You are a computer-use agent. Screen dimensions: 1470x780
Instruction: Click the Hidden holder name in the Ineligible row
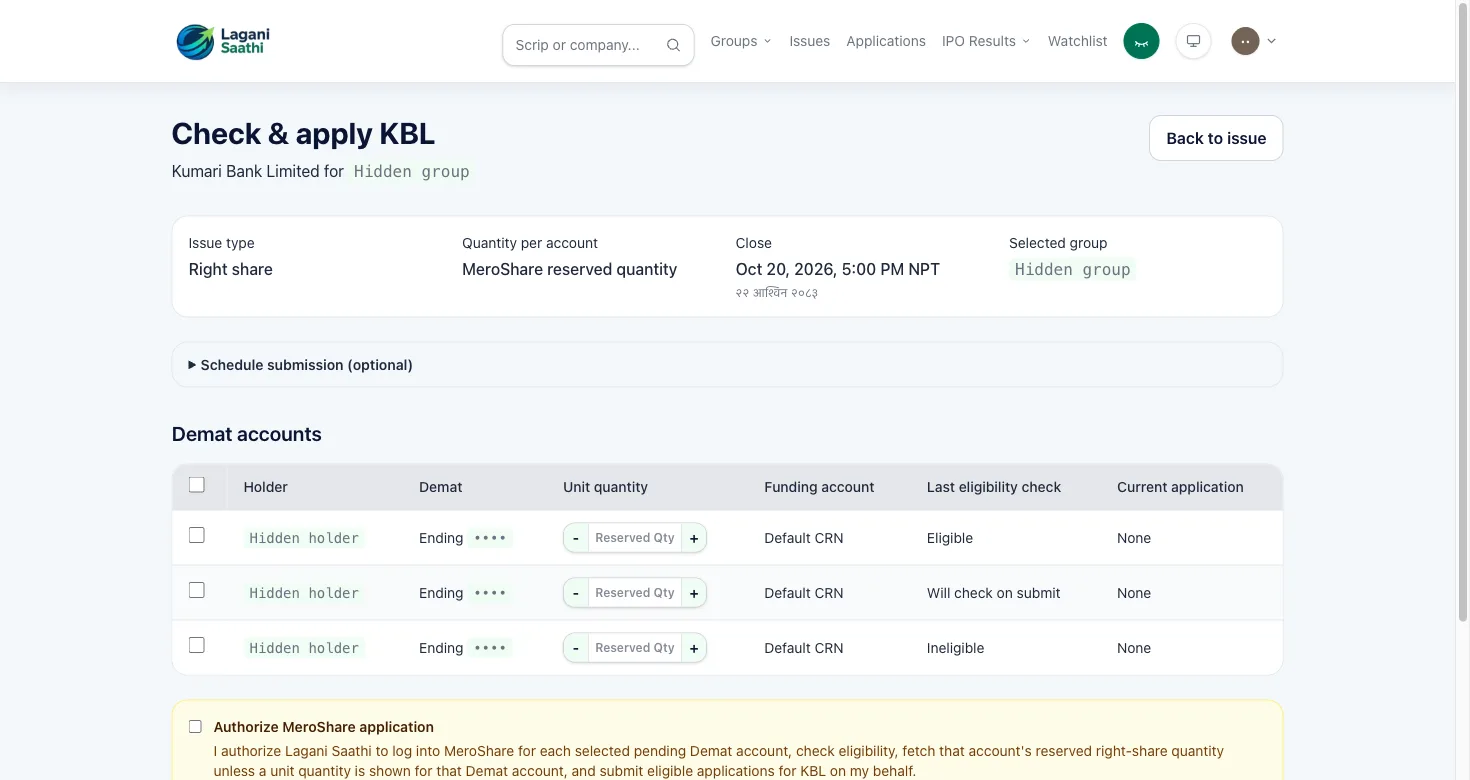304,648
